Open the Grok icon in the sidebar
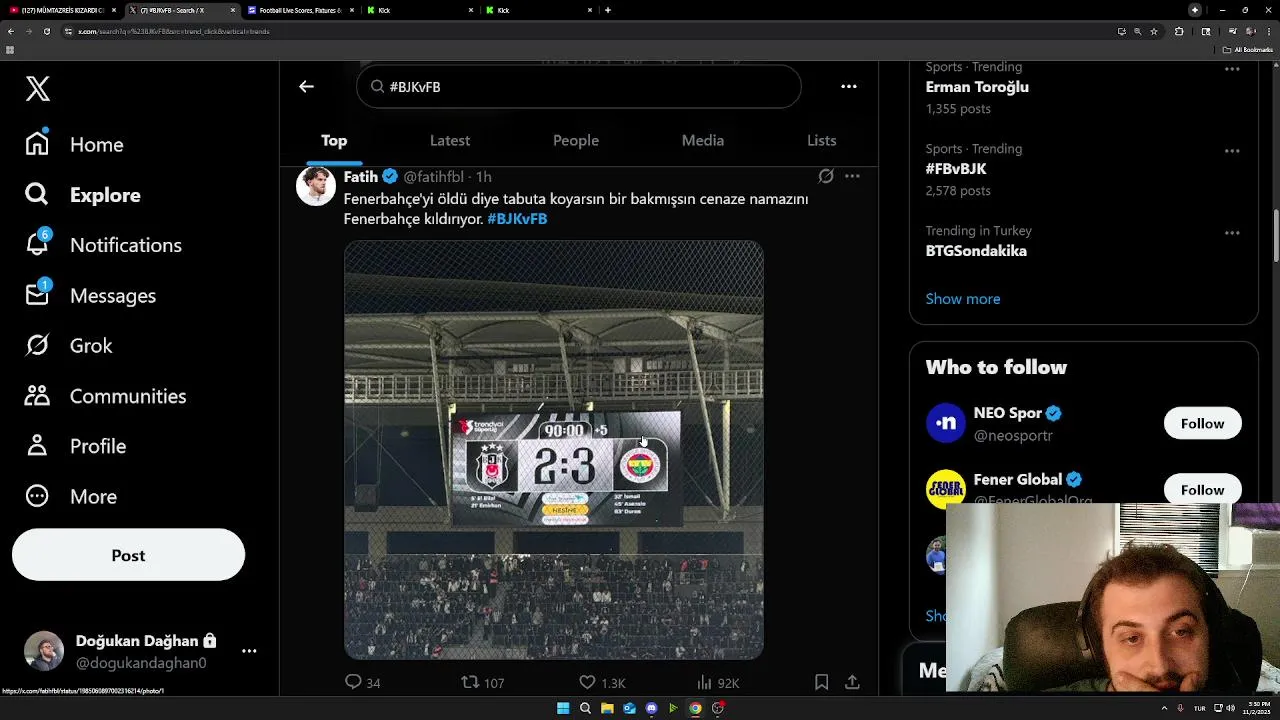The height and width of the screenshot is (720, 1280). [x=37, y=345]
